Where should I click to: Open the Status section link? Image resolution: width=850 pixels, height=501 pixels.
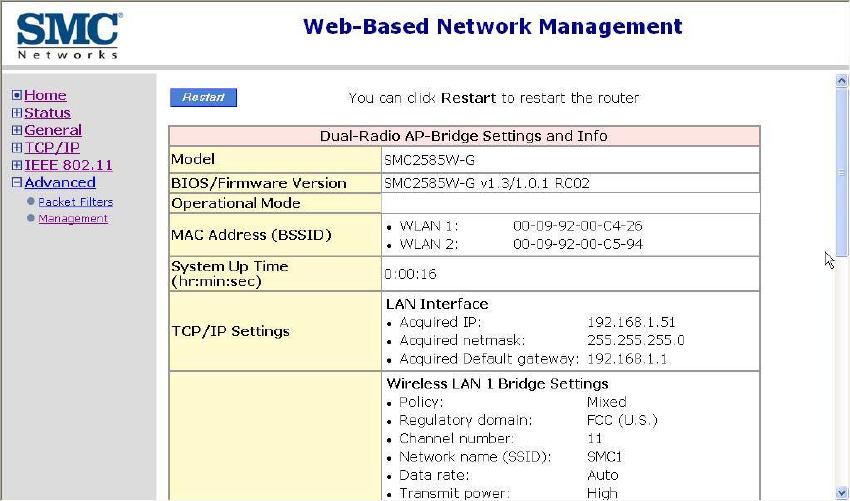pyautogui.click(x=47, y=113)
